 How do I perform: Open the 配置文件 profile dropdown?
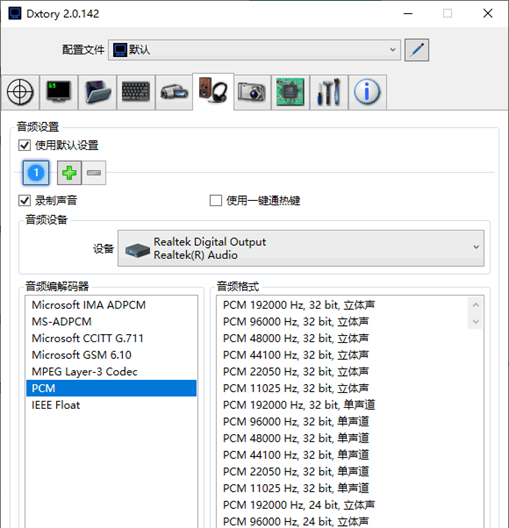click(x=254, y=50)
